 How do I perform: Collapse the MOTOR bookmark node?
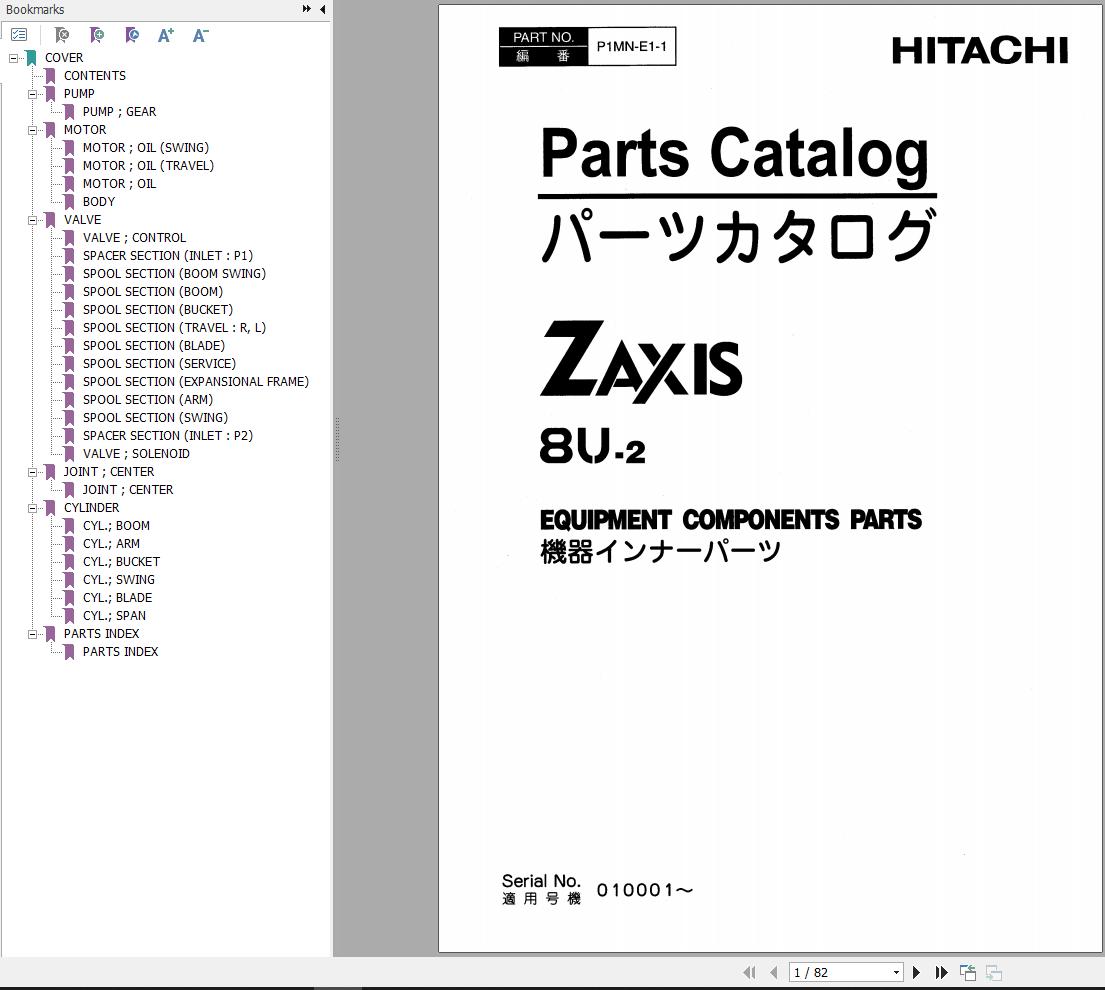(x=32, y=130)
